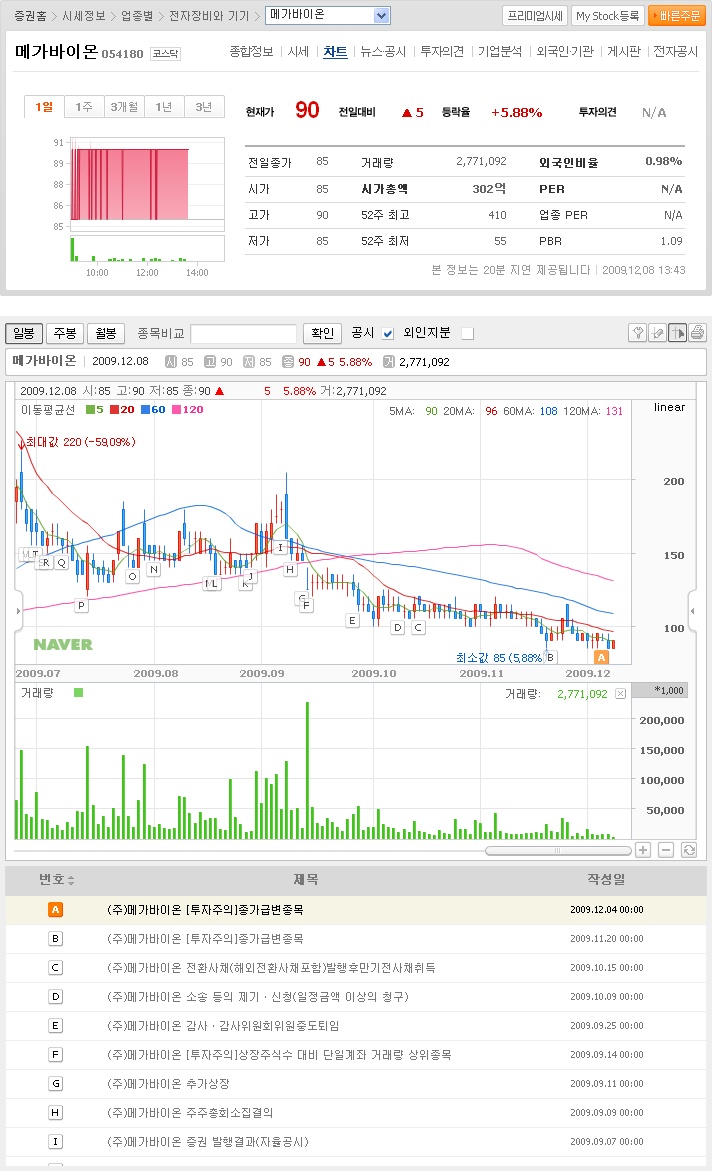This screenshot has width=712, height=1171.
Task: Go to 증권홈 breadcrumb link
Action: (30, 16)
